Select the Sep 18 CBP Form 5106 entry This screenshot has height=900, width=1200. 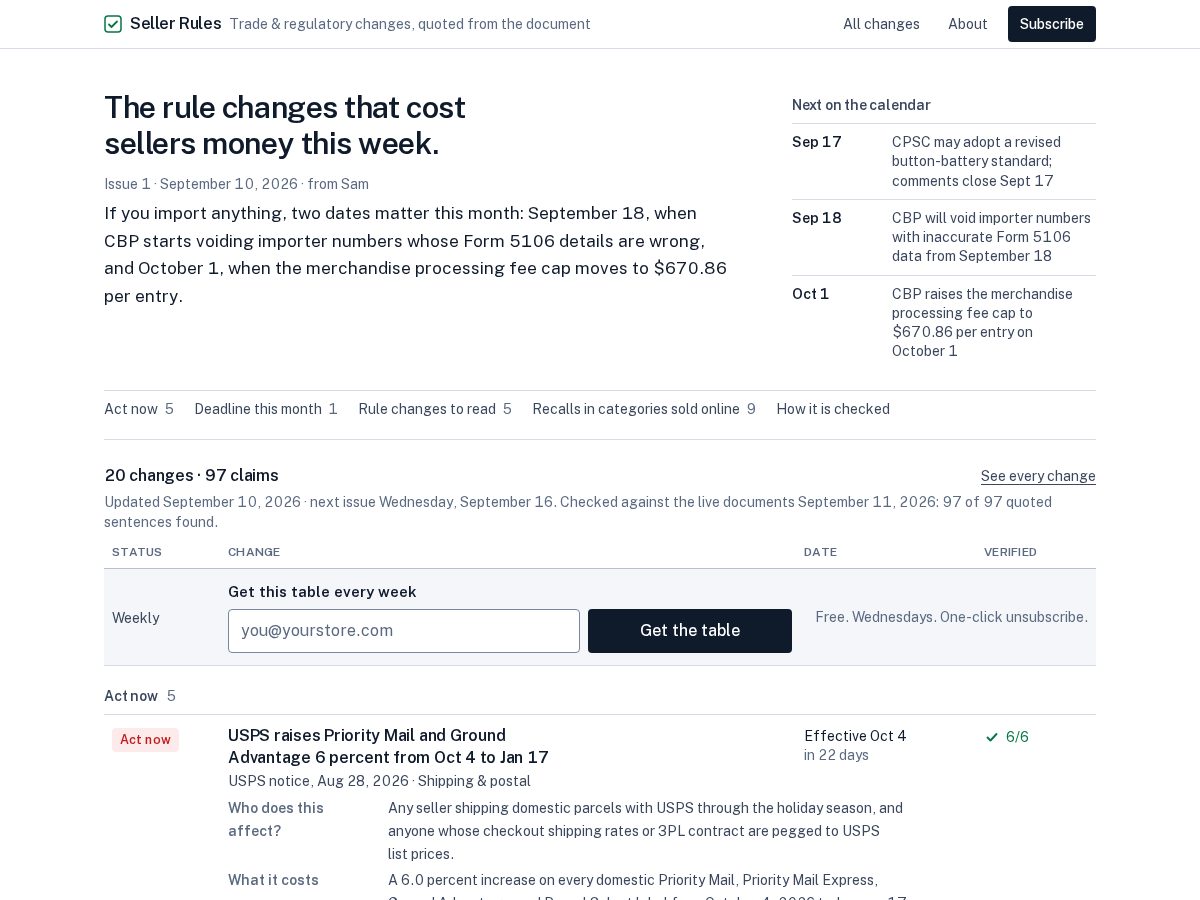(944, 237)
